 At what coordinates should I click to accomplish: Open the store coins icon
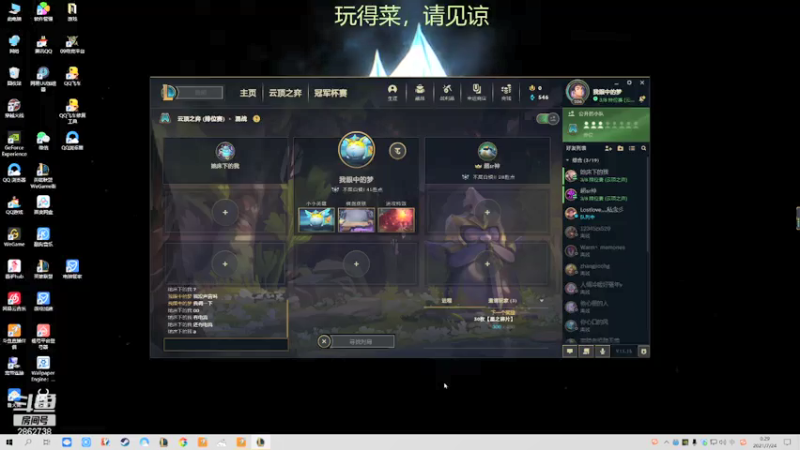506,92
